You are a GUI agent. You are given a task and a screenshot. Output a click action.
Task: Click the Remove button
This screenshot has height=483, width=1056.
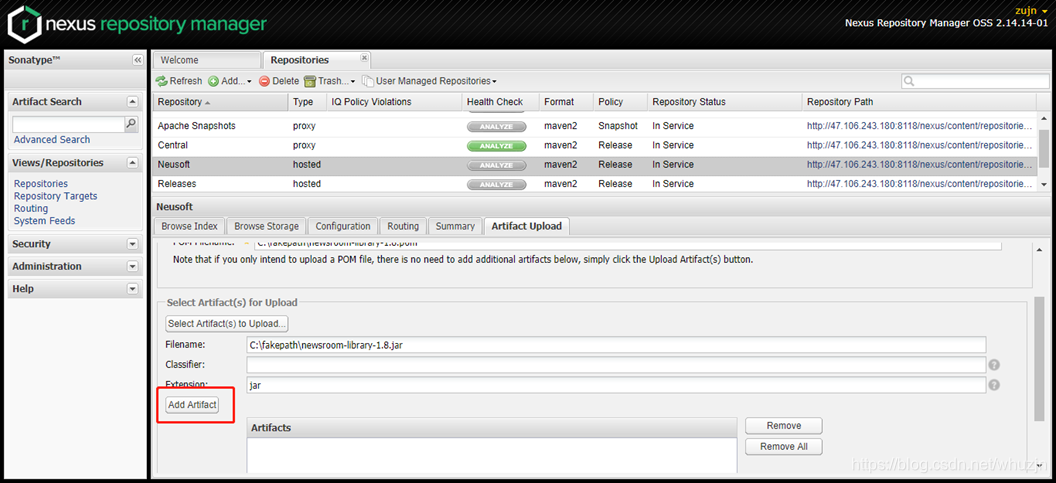(x=784, y=426)
